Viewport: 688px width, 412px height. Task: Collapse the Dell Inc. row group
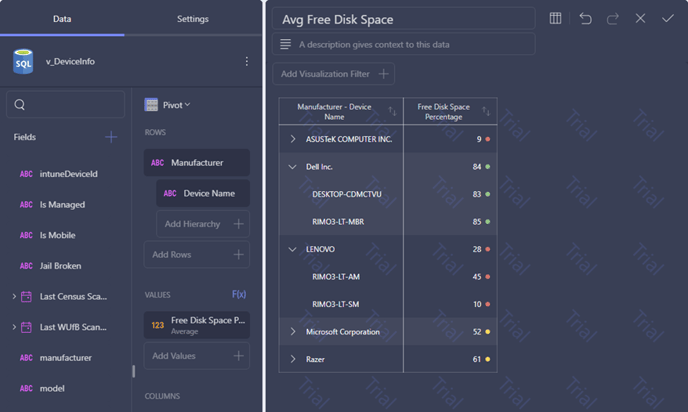[x=292, y=167]
